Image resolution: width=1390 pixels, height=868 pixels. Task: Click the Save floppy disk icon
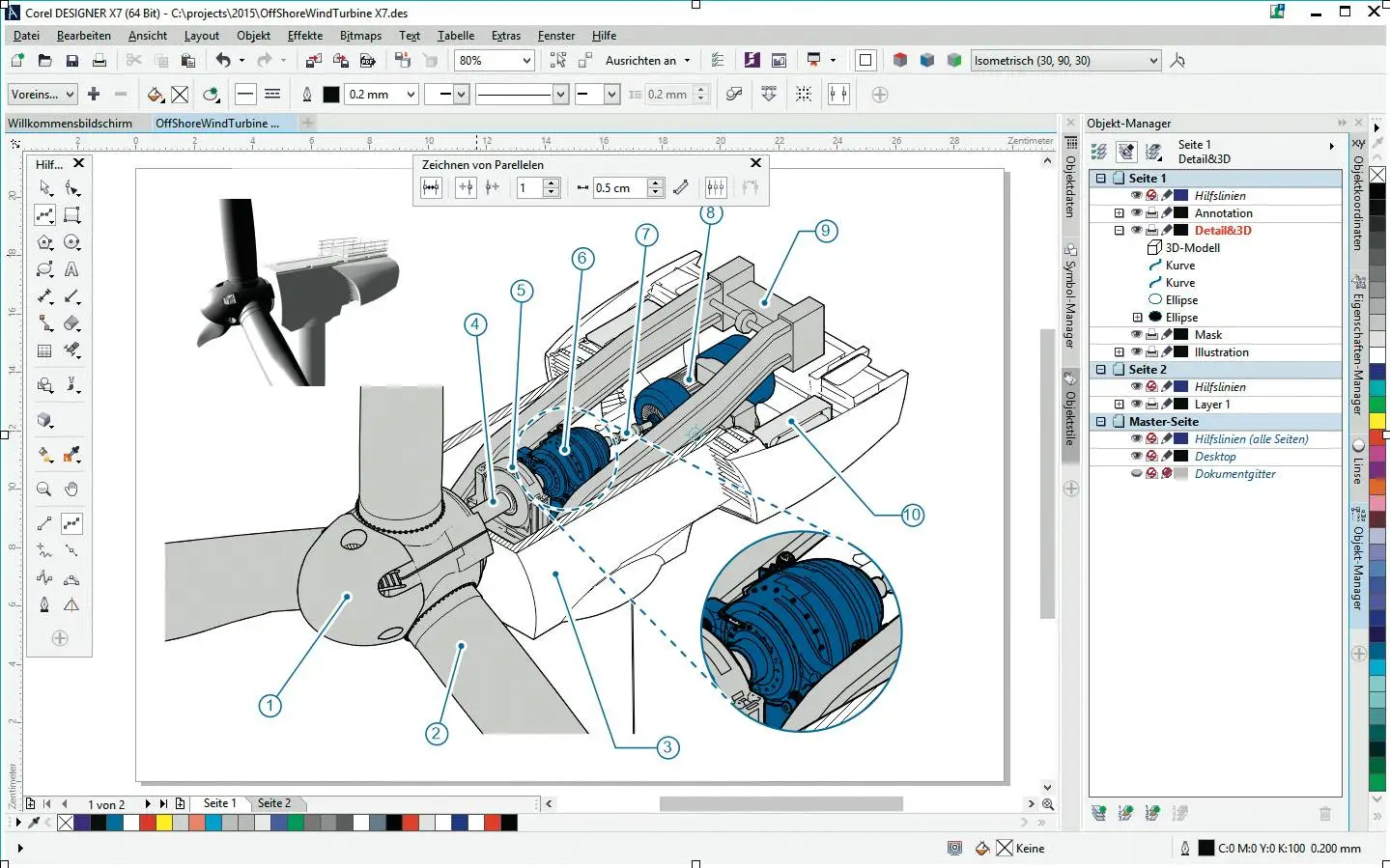tap(71, 61)
